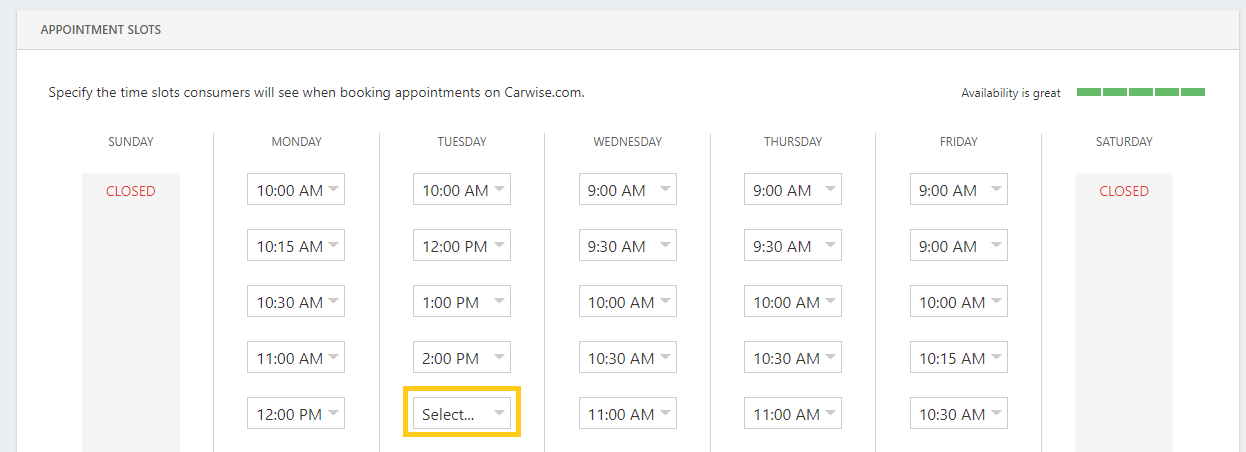This screenshot has width=1246, height=452.
Task: Change Tuesday 2:00 PM time slot
Action: coord(462,358)
